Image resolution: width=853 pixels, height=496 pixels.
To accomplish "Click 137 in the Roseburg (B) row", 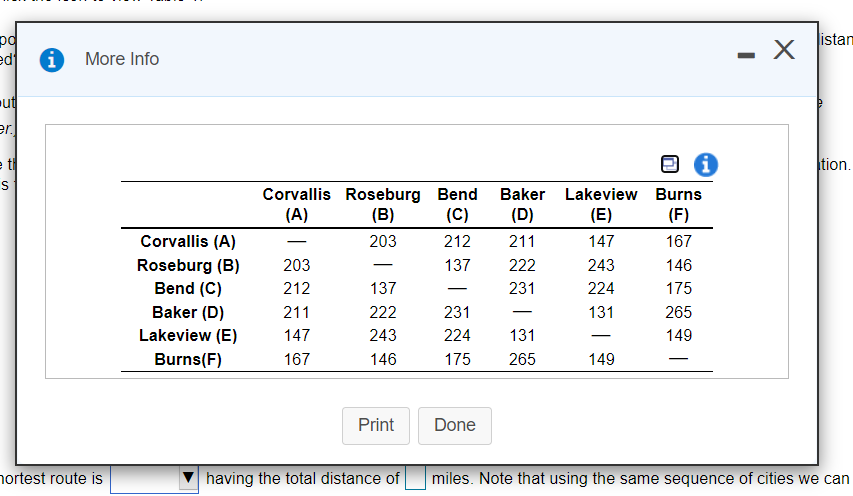I will [x=458, y=265].
